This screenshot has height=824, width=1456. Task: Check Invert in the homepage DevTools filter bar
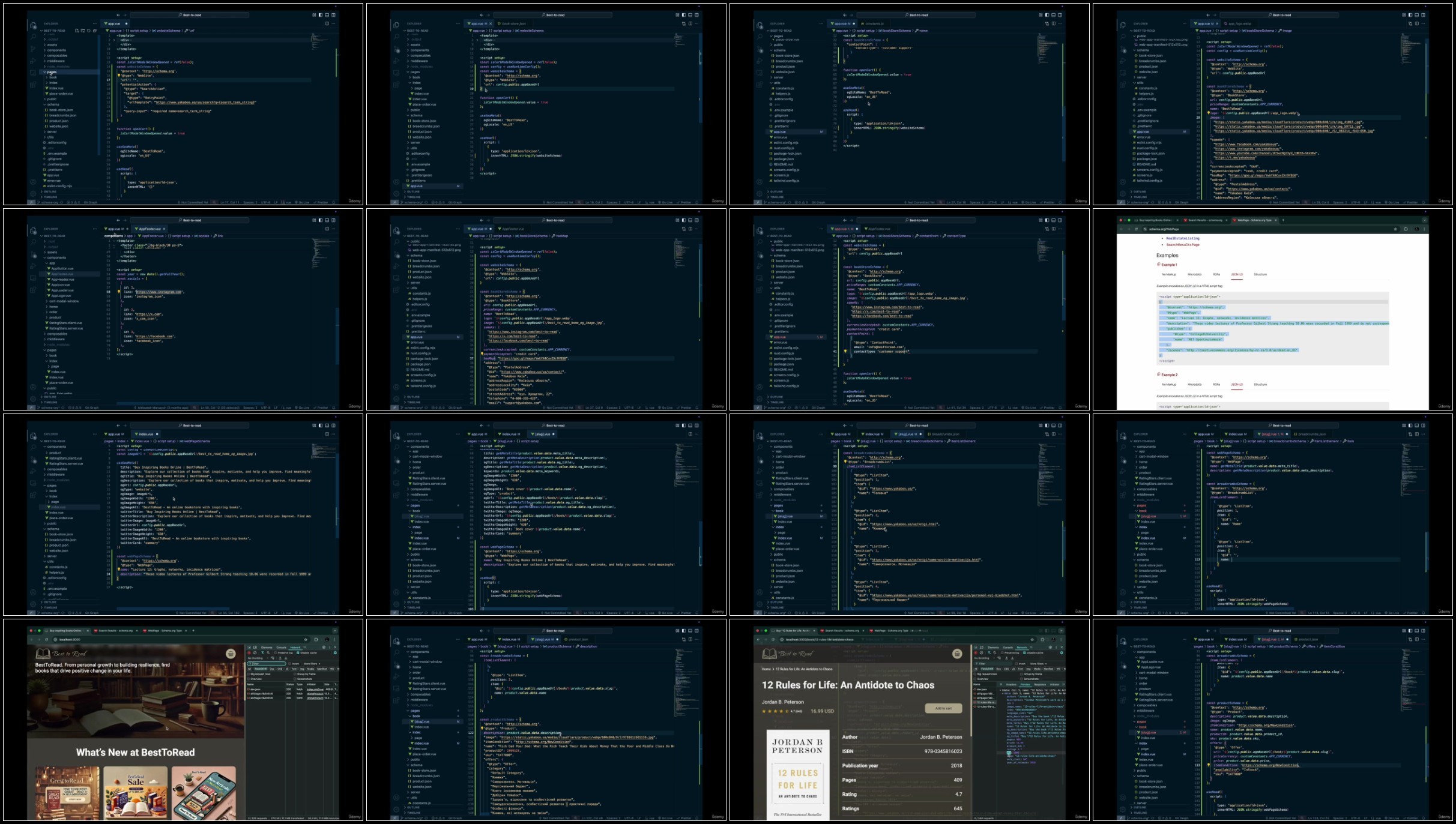click(289, 664)
